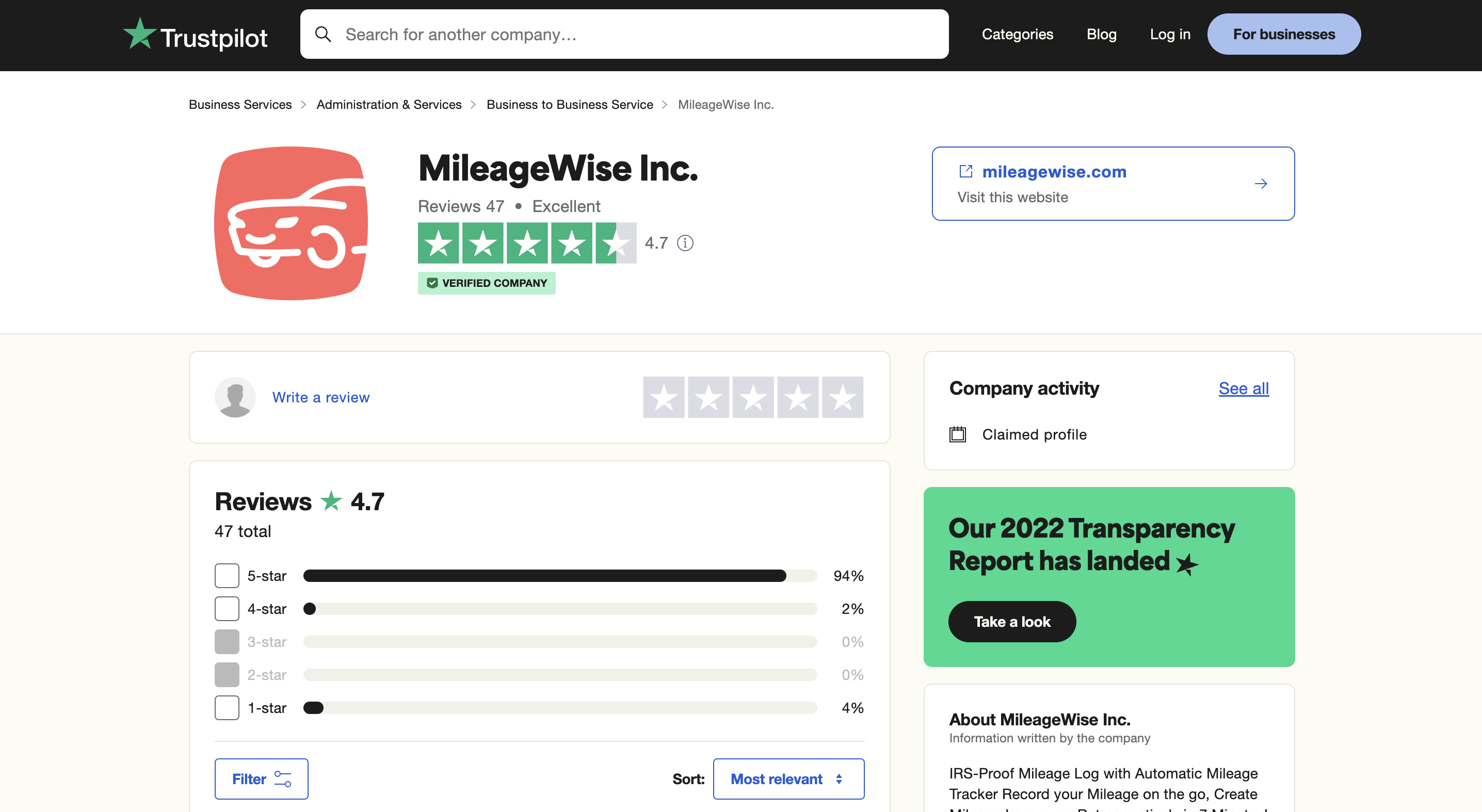Click the user avatar placeholder

click(x=235, y=397)
